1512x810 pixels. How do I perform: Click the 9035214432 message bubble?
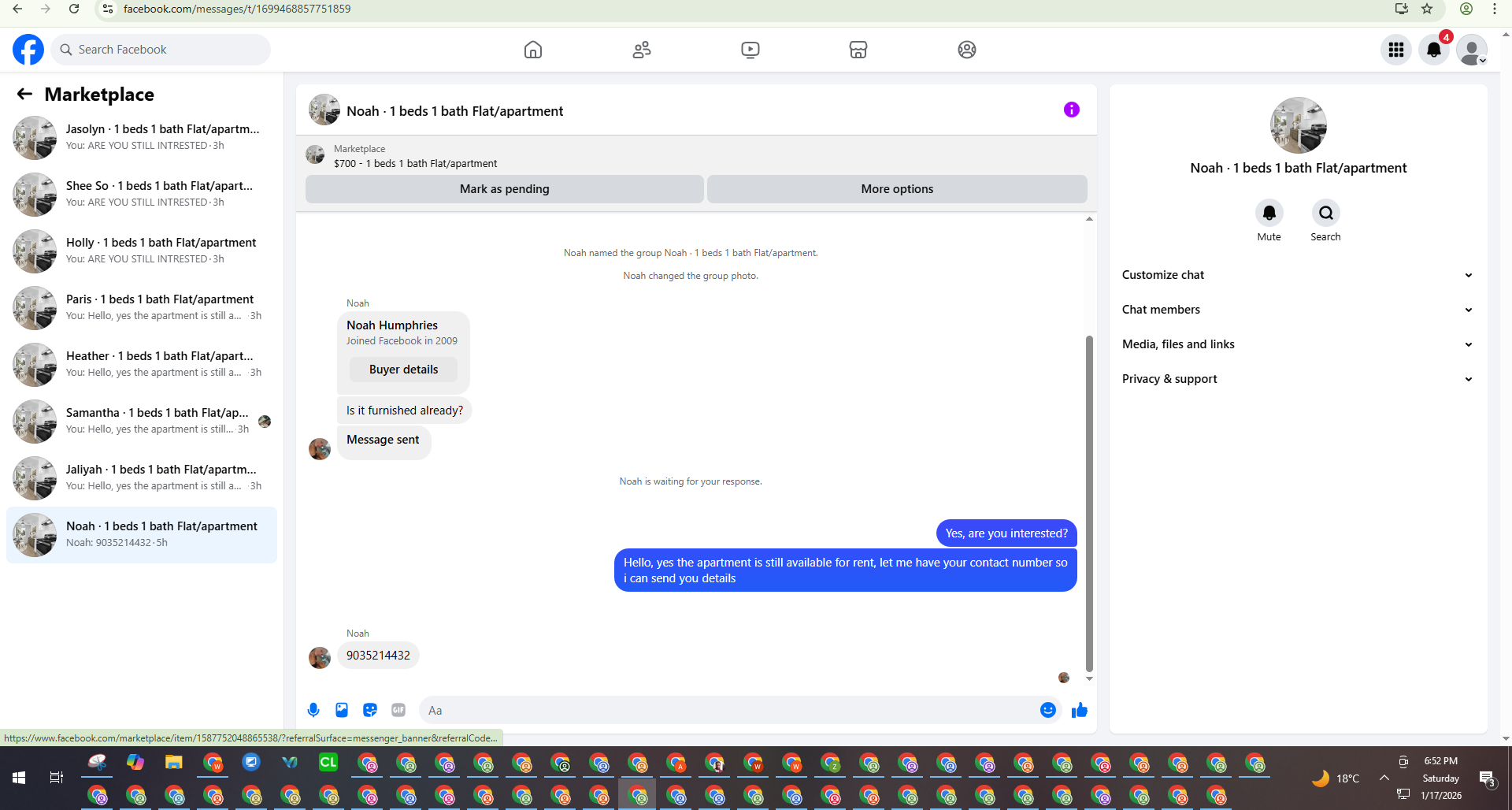click(x=378, y=656)
